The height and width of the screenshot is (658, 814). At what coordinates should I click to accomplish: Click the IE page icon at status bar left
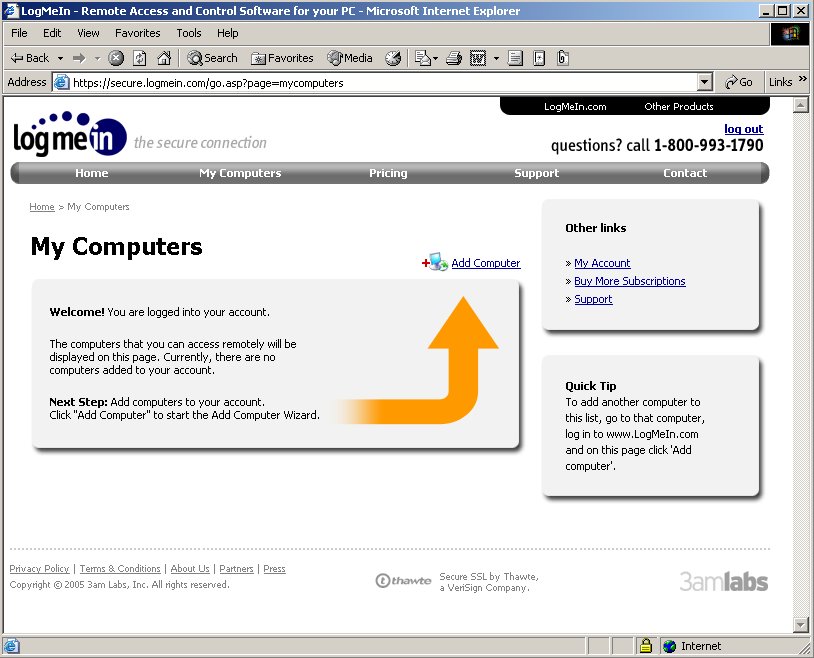point(11,646)
